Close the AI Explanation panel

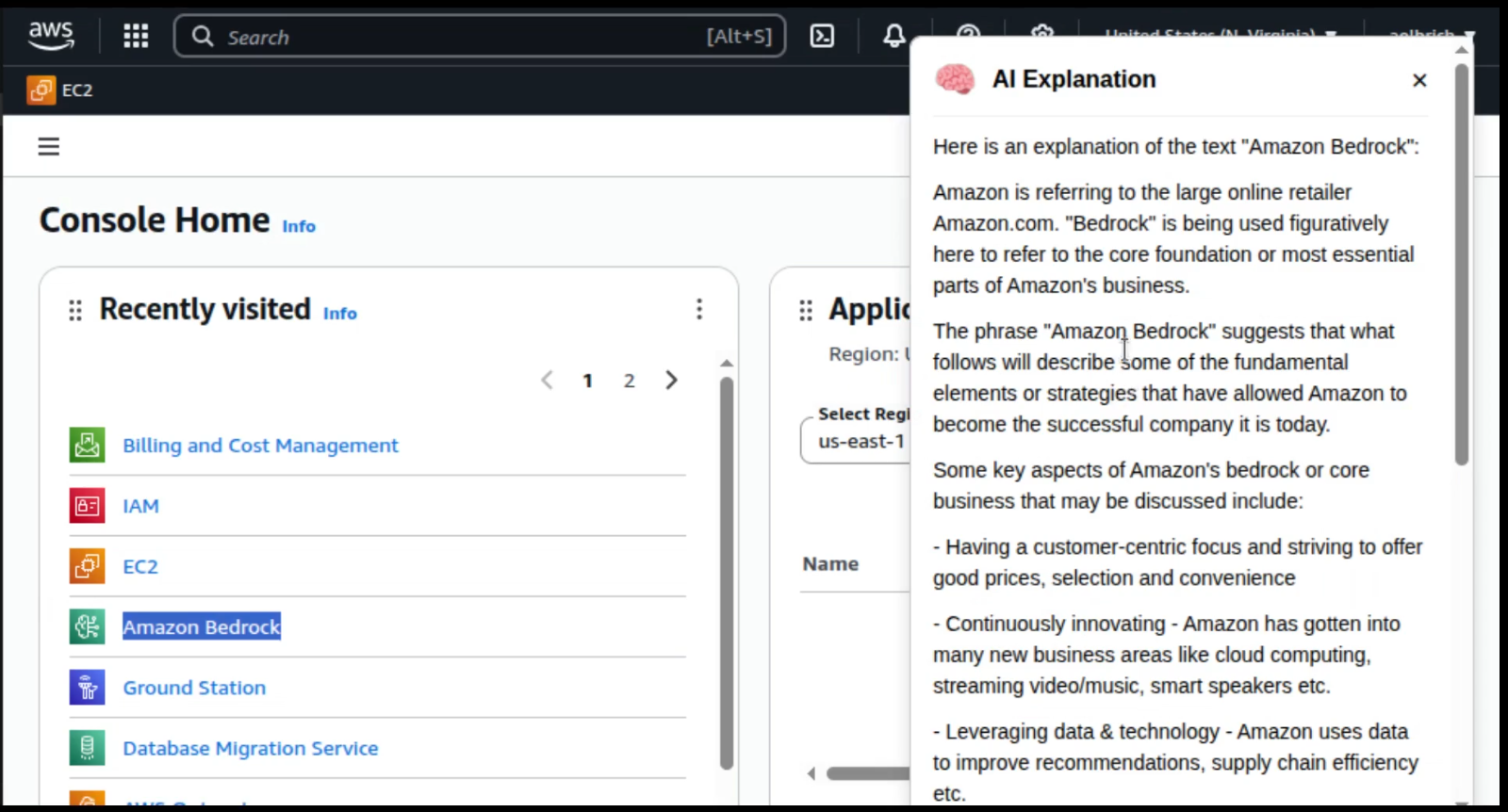pyautogui.click(x=1419, y=80)
